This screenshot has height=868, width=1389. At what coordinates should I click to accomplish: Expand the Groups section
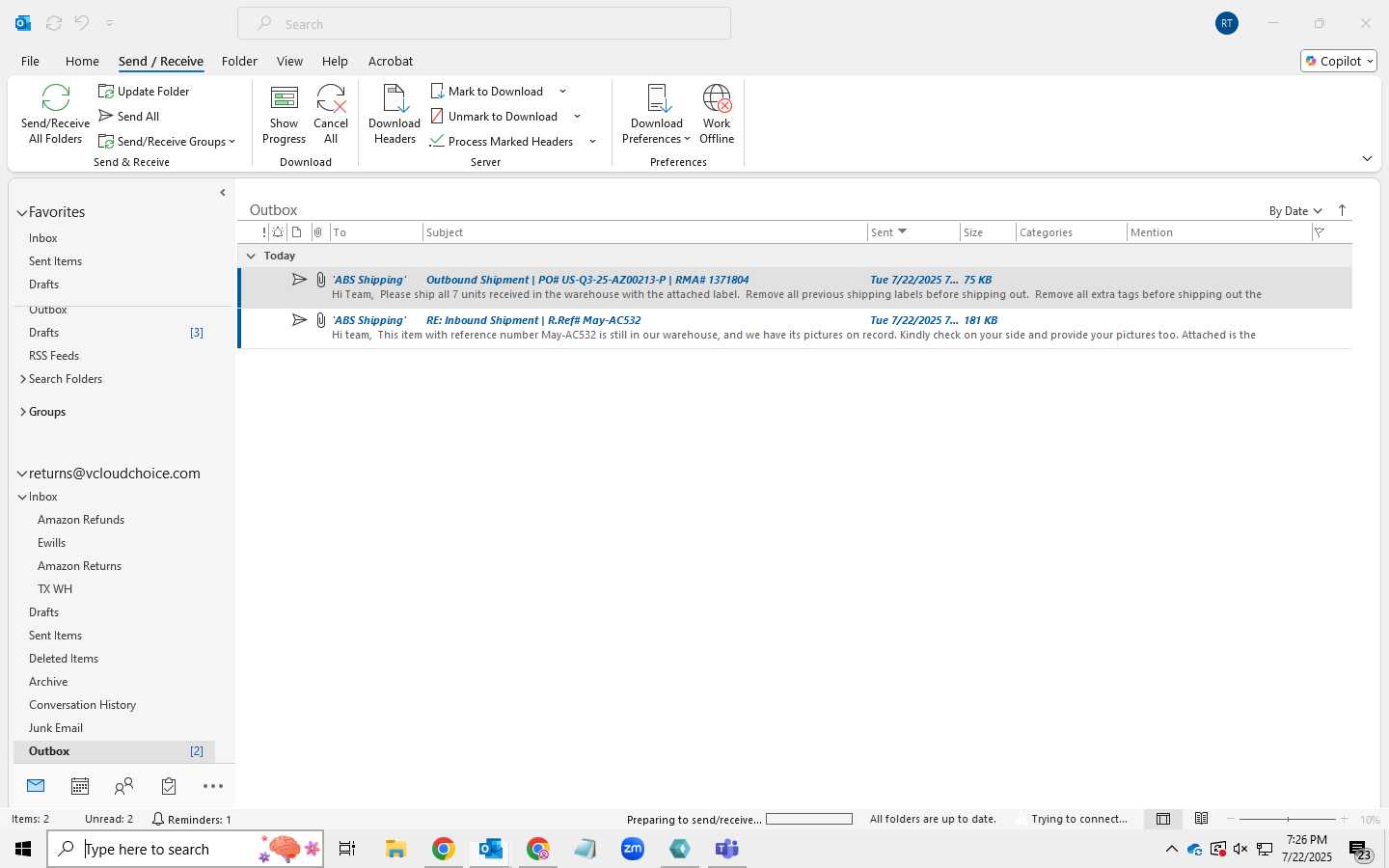point(23,412)
